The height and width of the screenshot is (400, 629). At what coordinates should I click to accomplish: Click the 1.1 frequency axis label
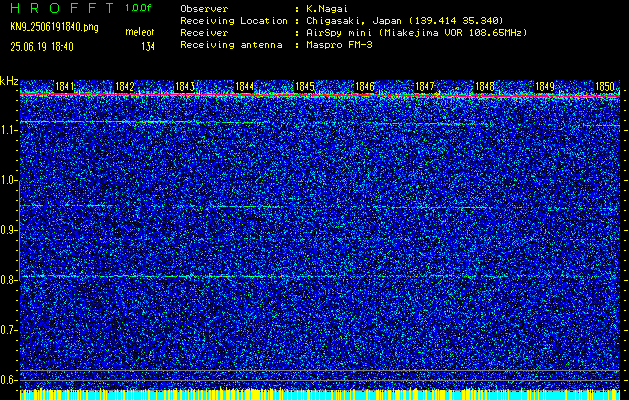pos(9,130)
